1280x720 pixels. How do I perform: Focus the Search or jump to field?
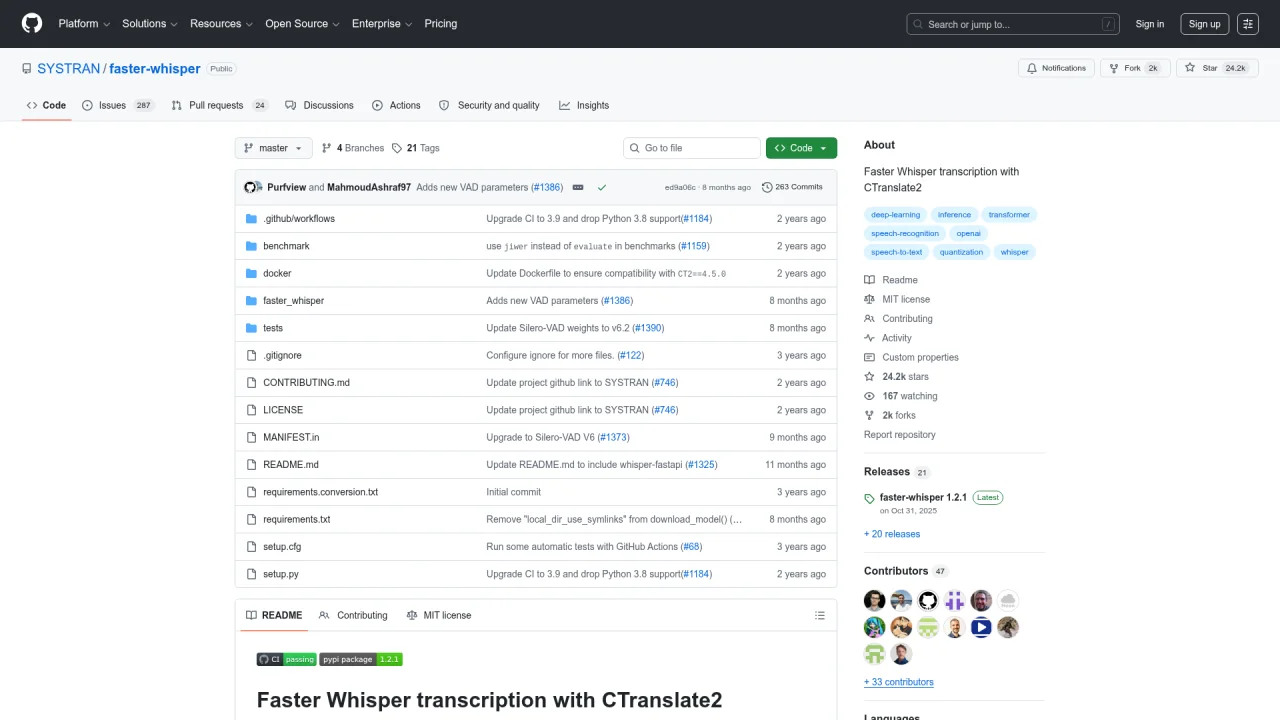[x=1013, y=24]
